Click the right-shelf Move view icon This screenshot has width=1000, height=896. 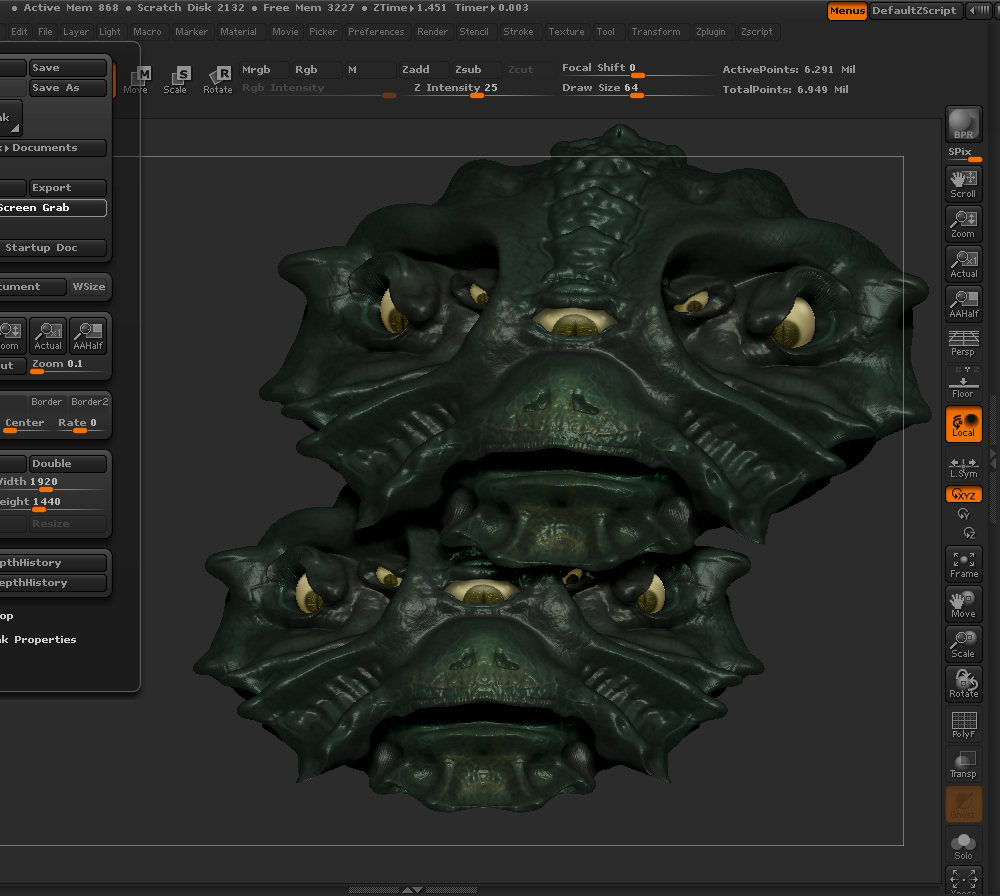coord(963,605)
